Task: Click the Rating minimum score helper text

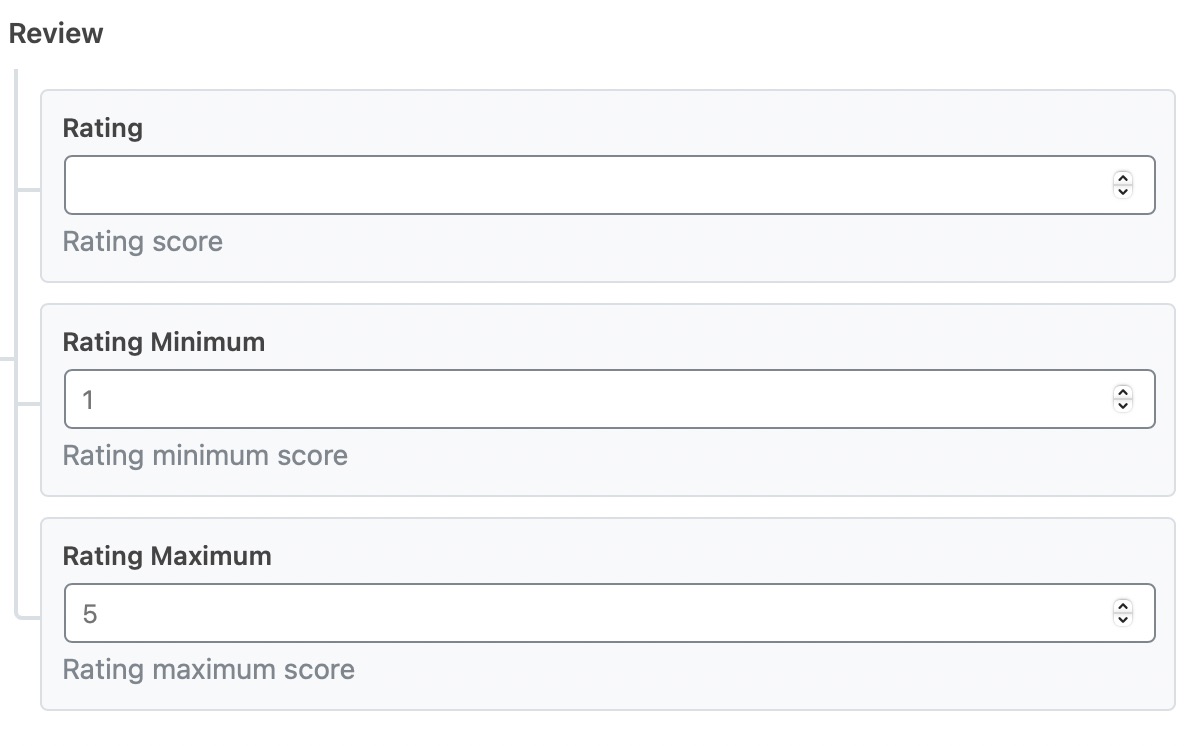Action: (205, 455)
